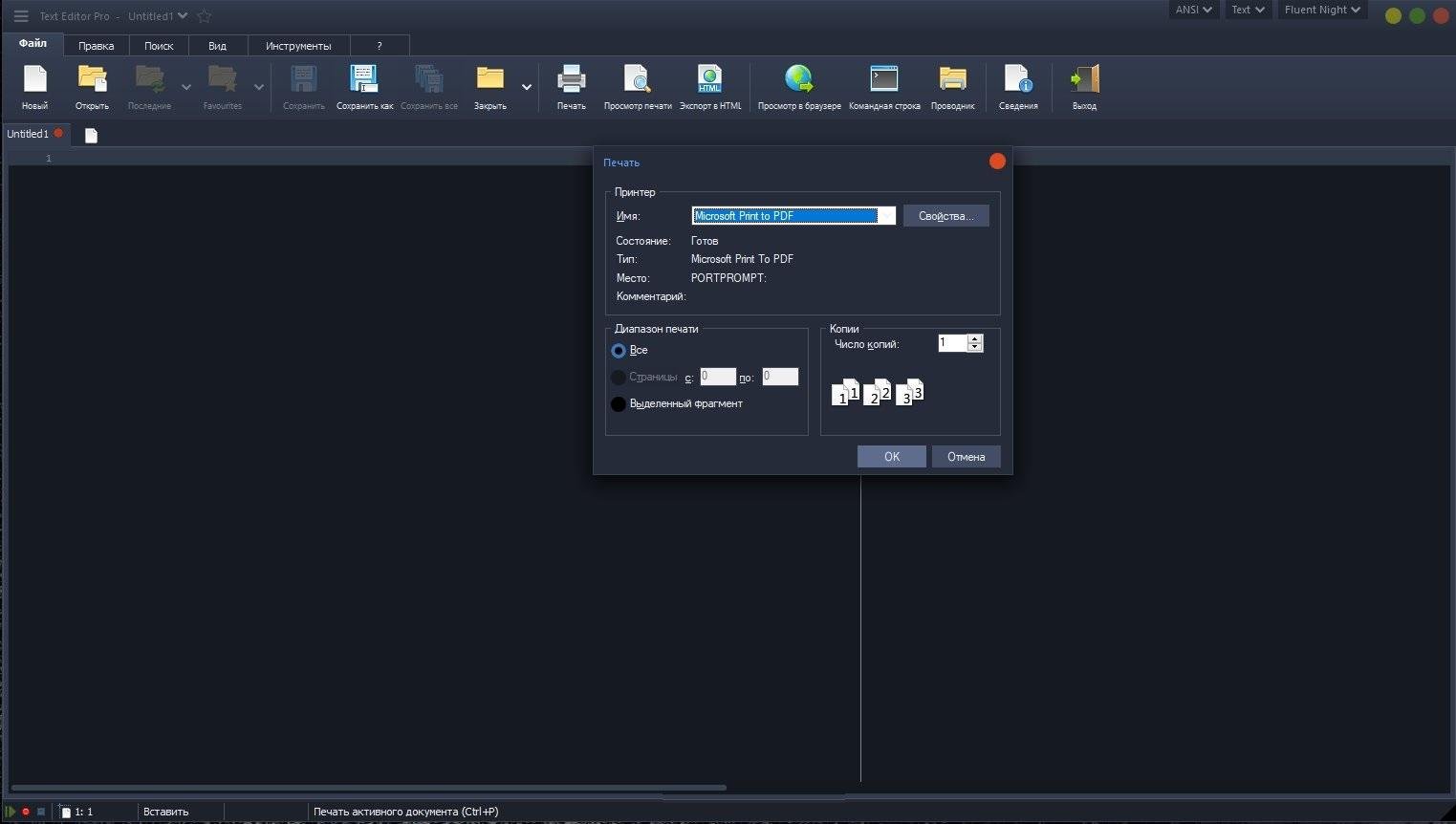Screen dimensions: 1456x824
Task: Open the Fluent Night theme dropdown
Action: [1321, 10]
